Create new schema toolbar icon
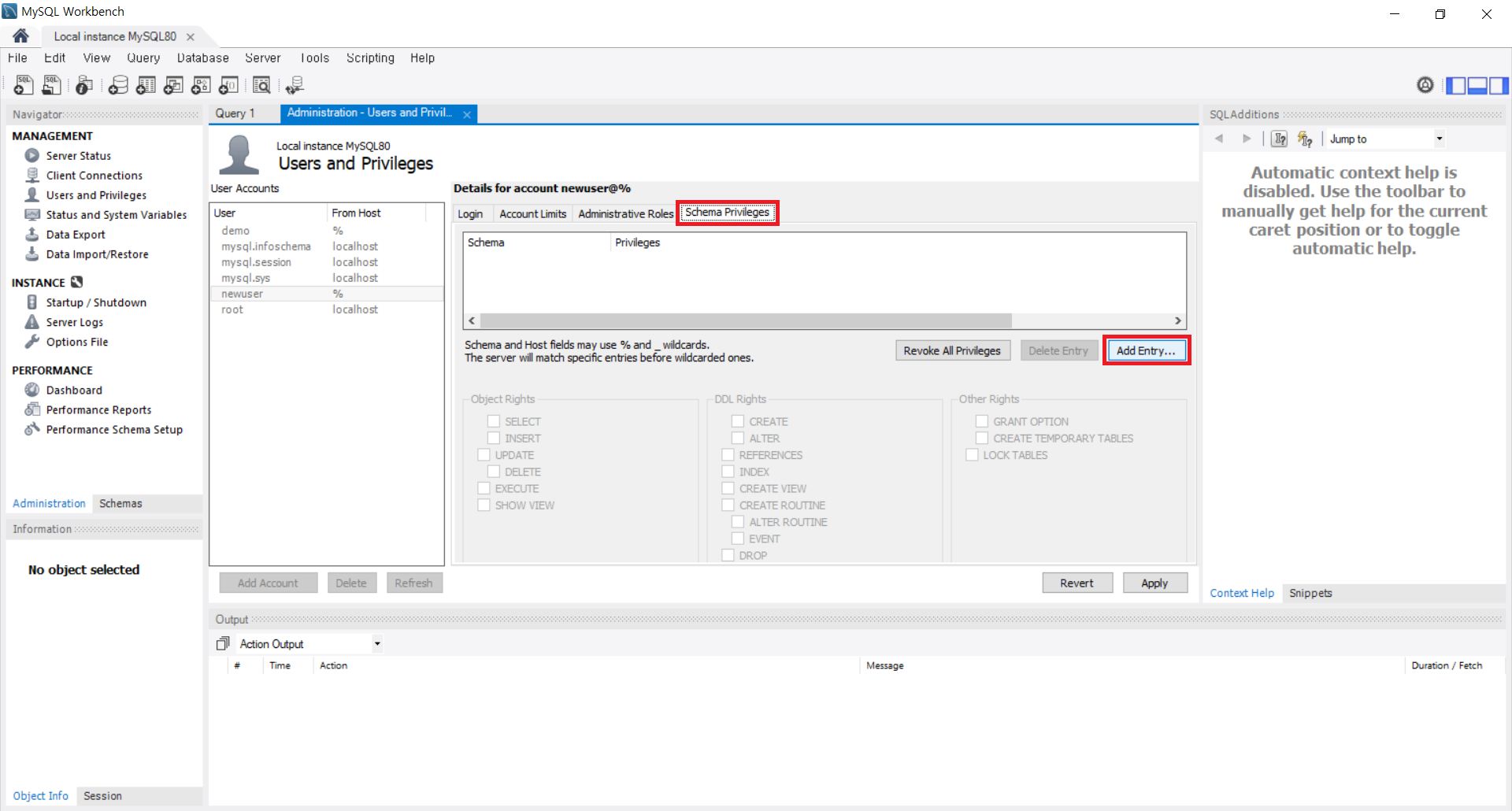This screenshot has height=811, width=1512. [x=118, y=85]
